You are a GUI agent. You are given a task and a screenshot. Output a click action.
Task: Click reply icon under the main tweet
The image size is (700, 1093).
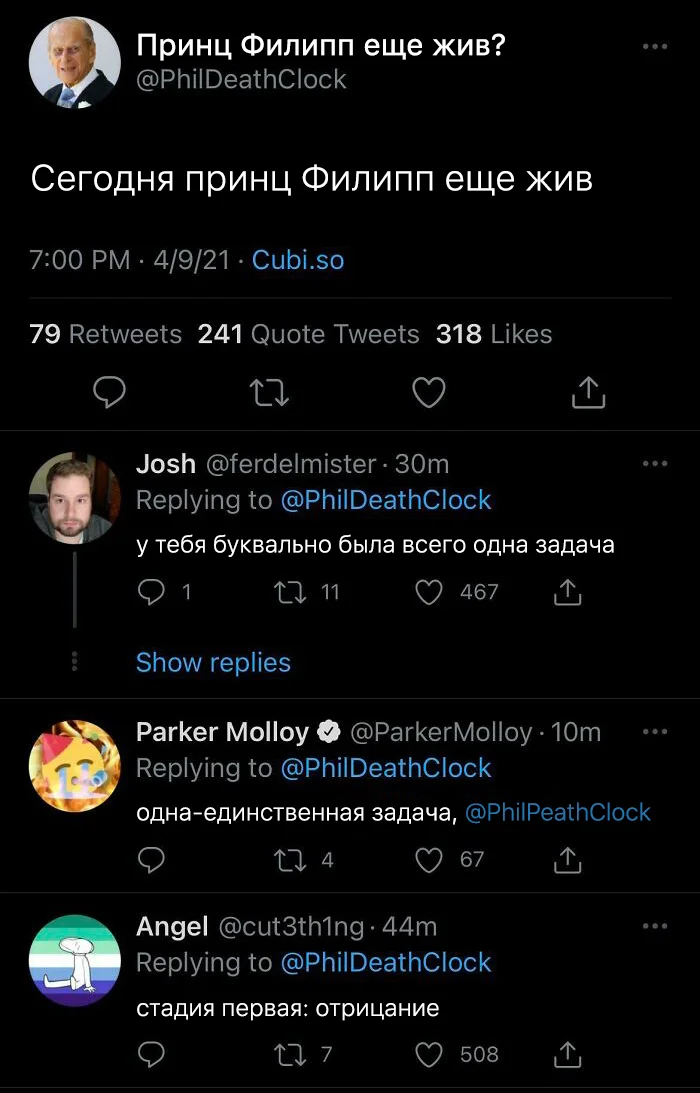[108, 393]
